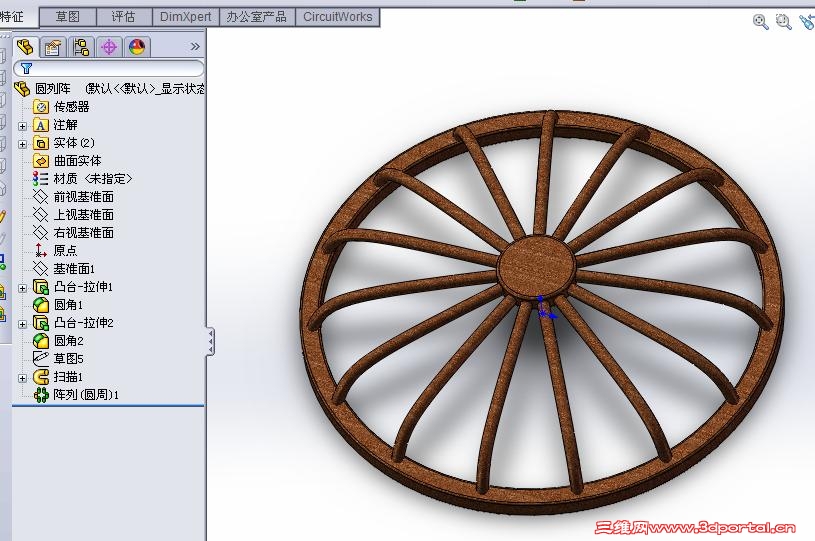
Task: Select the 圆角2 fillet icon
Action: [x=41, y=341]
